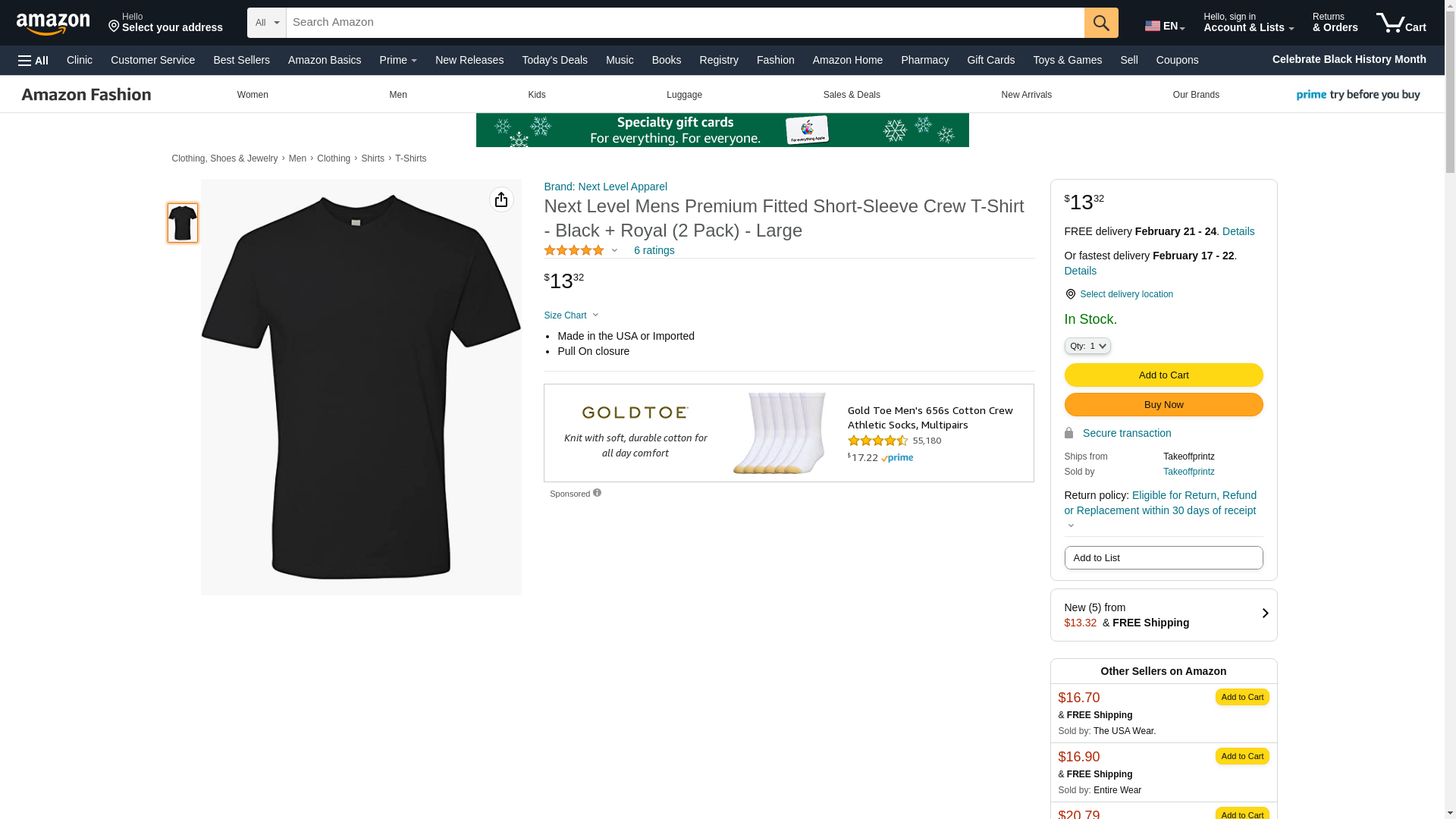Expand the New (5) offers chevron
Image resolution: width=1456 pixels, height=819 pixels.
[1264, 613]
